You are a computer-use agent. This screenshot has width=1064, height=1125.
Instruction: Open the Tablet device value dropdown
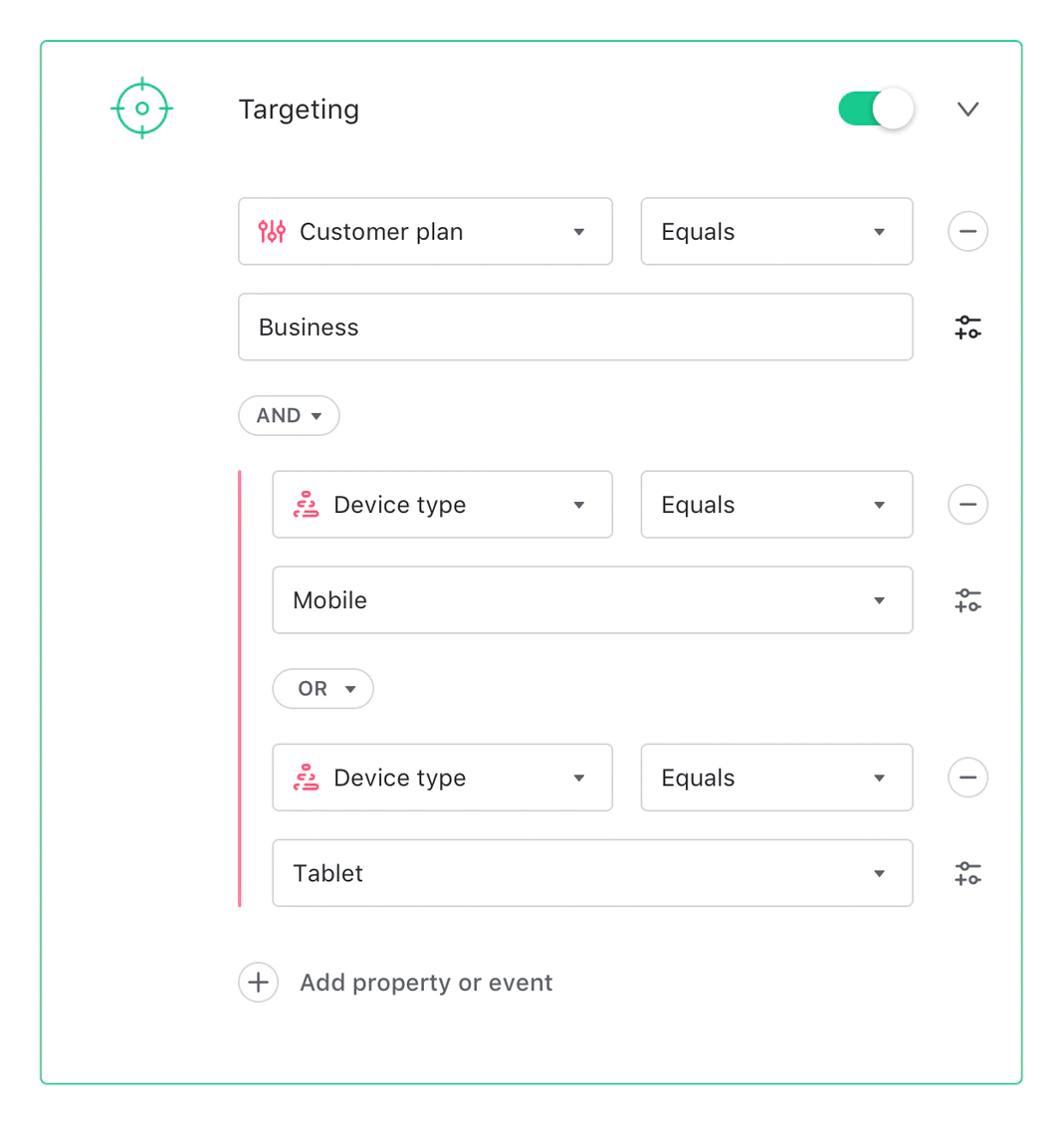pos(592,873)
